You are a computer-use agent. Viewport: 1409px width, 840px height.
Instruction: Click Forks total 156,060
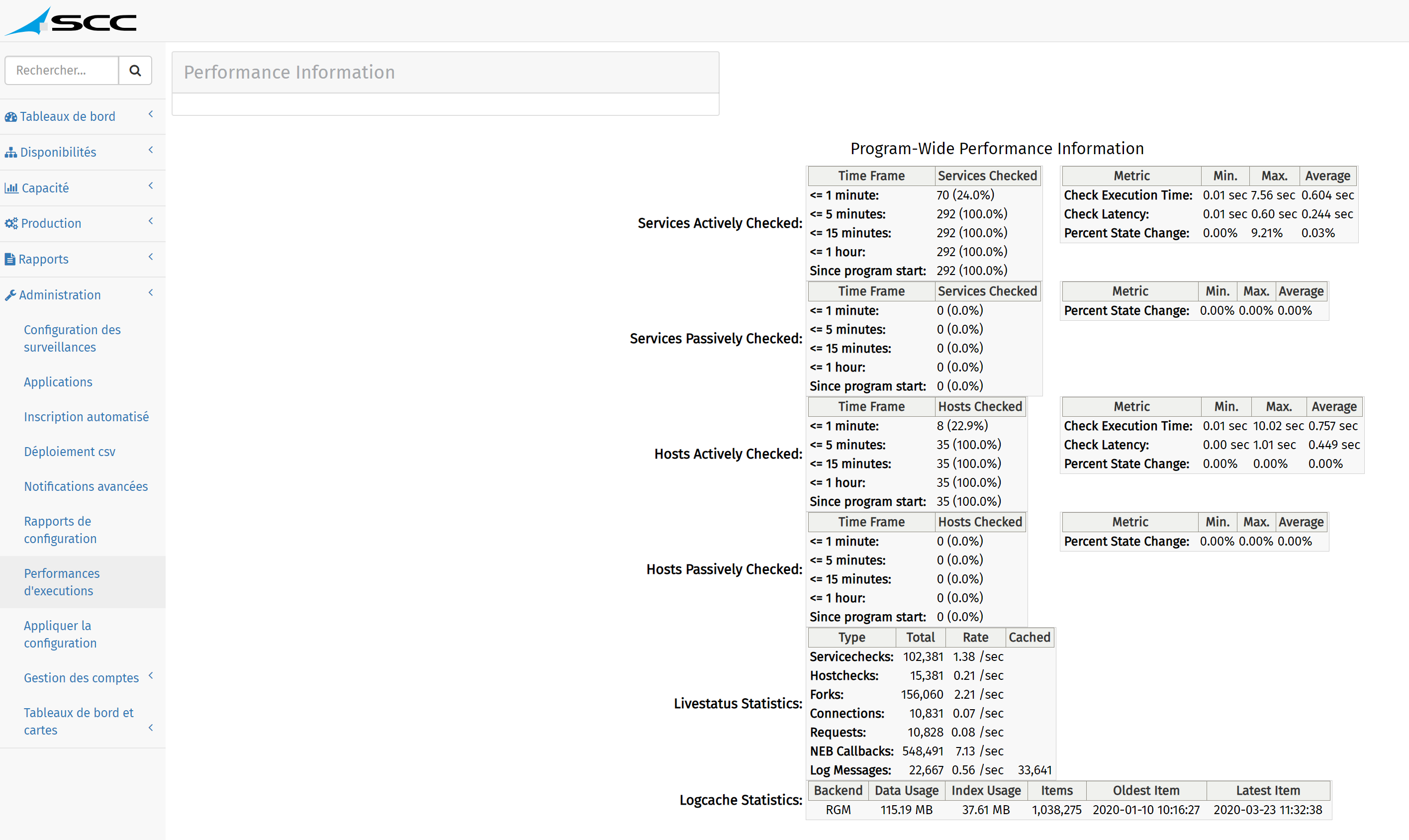(x=922, y=694)
